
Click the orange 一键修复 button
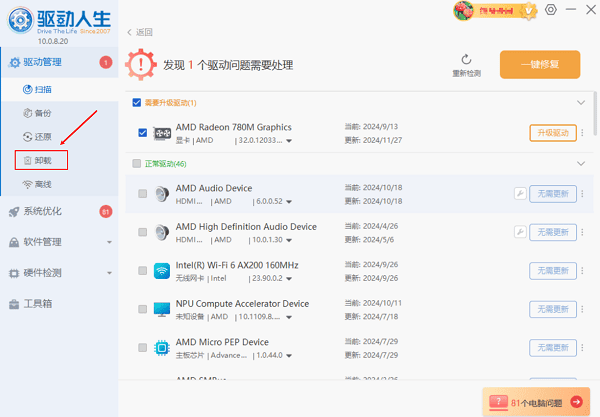click(x=540, y=64)
